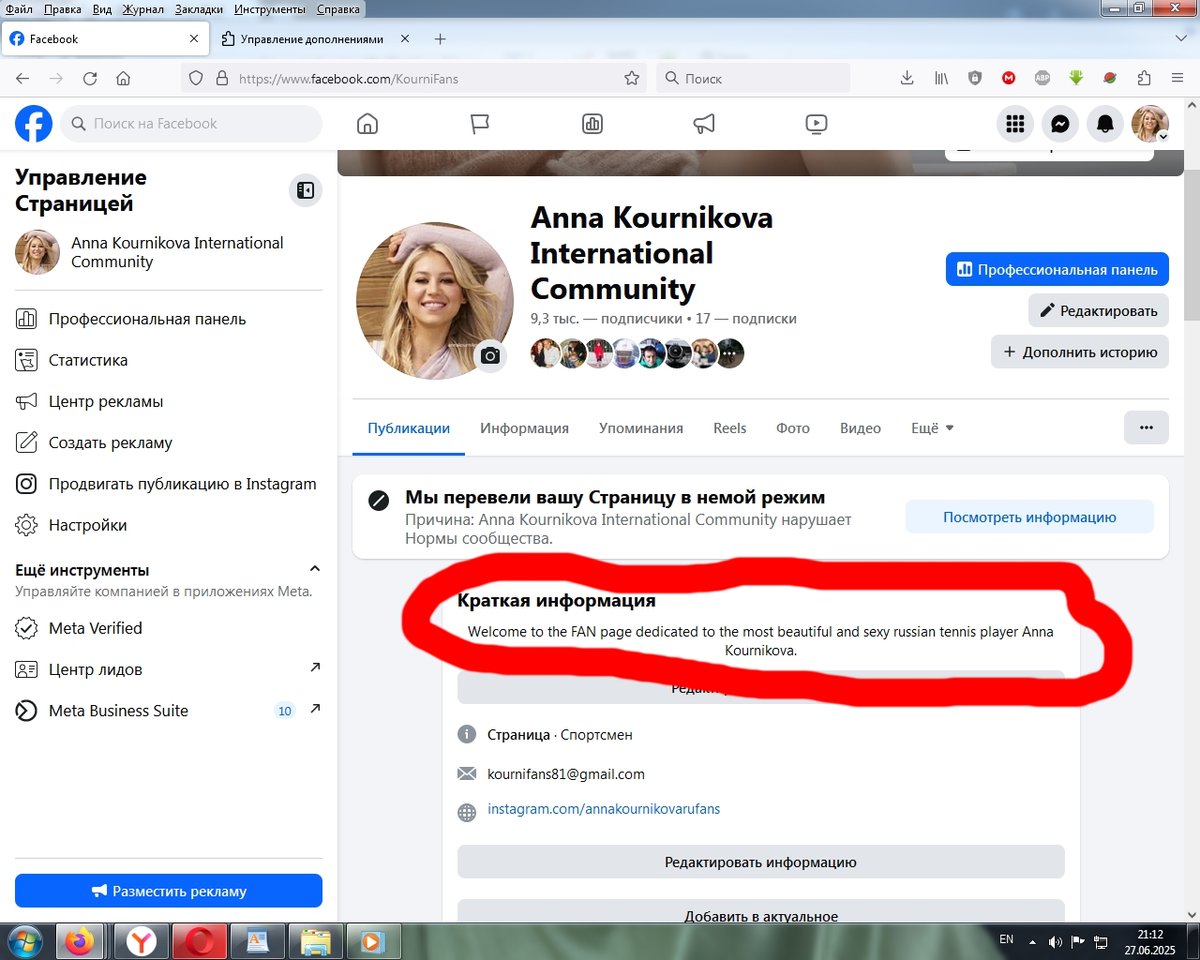Open the Firefox hamburger application menu
The width and height of the screenshot is (1200, 960).
(x=1178, y=78)
